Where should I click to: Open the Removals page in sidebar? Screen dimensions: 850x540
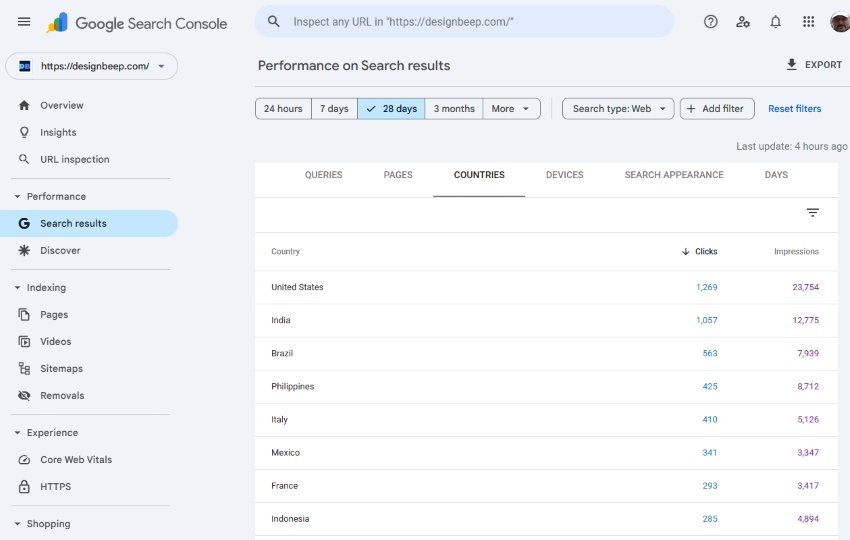pos(62,396)
